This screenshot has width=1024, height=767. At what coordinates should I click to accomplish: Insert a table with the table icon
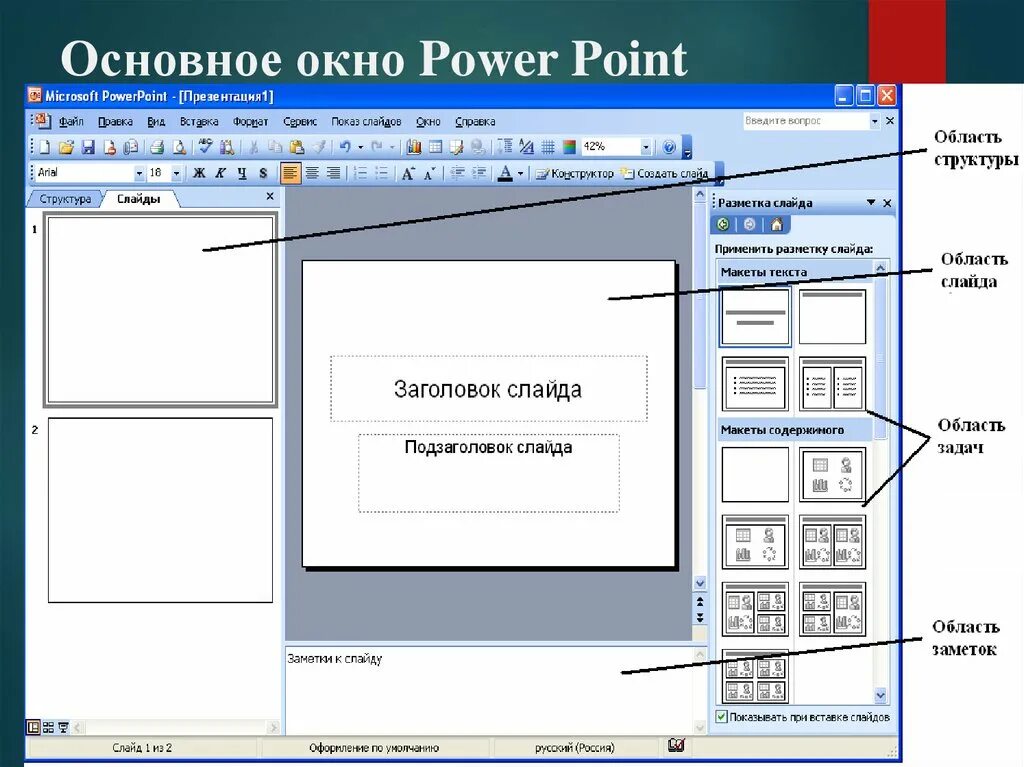(436, 147)
